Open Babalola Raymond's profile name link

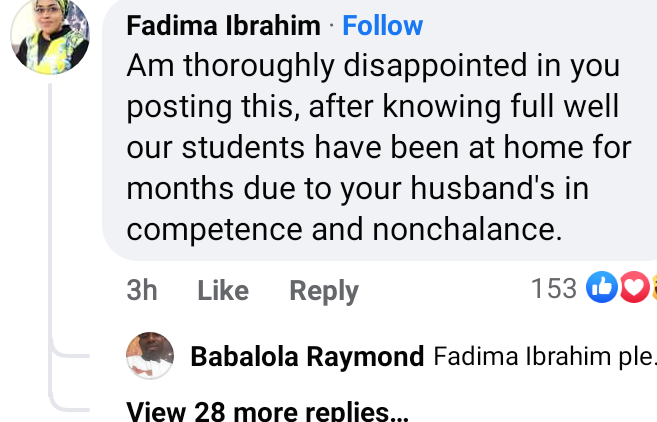(x=307, y=356)
